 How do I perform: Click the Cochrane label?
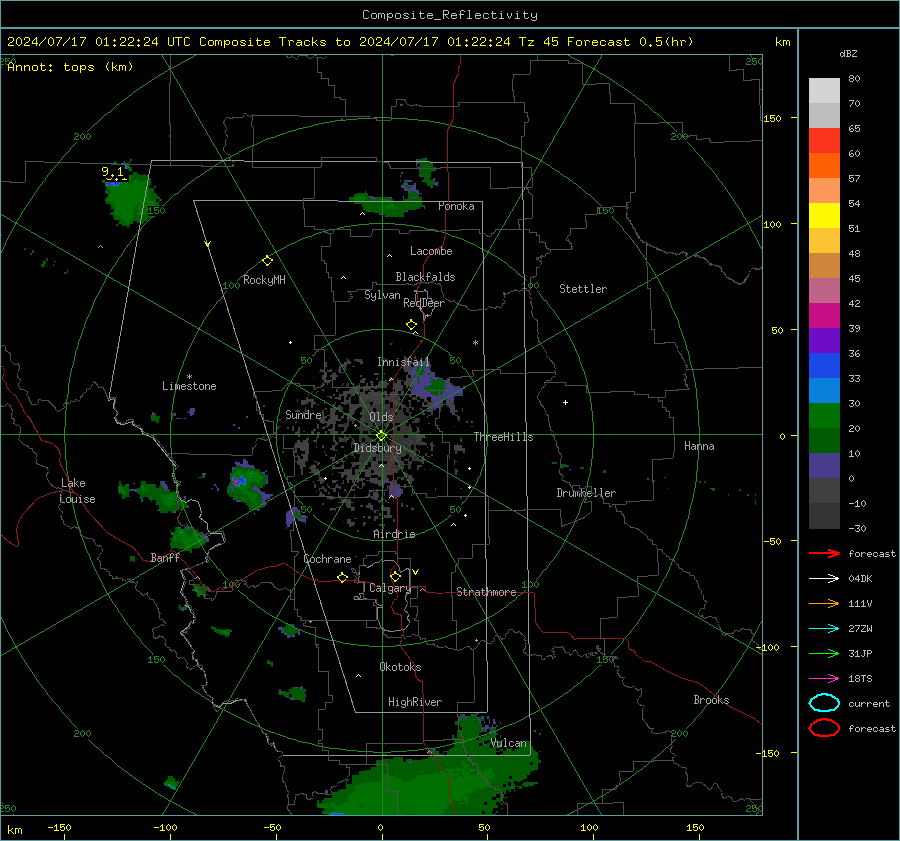point(327,559)
